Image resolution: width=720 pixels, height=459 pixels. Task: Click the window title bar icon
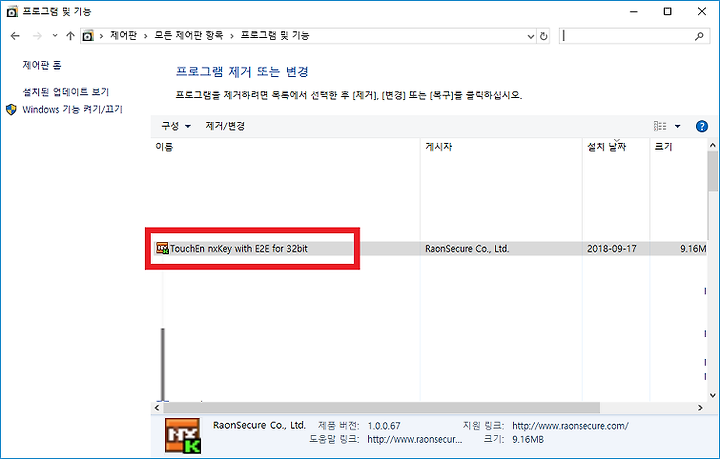(12, 11)
